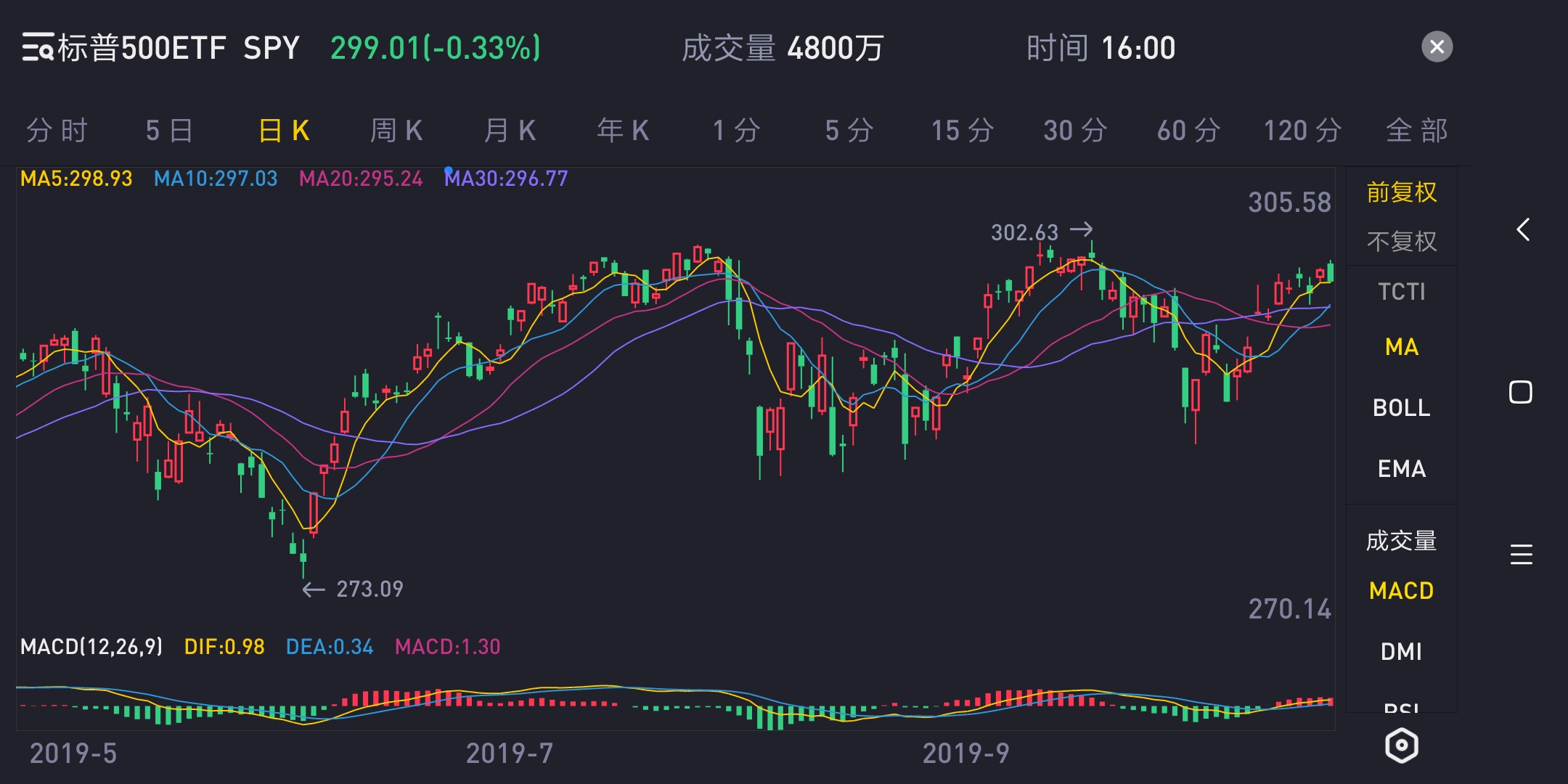Switch to 5分 five-minute chart
This screenshot has height=784, width=1568.
coord(849,131)
